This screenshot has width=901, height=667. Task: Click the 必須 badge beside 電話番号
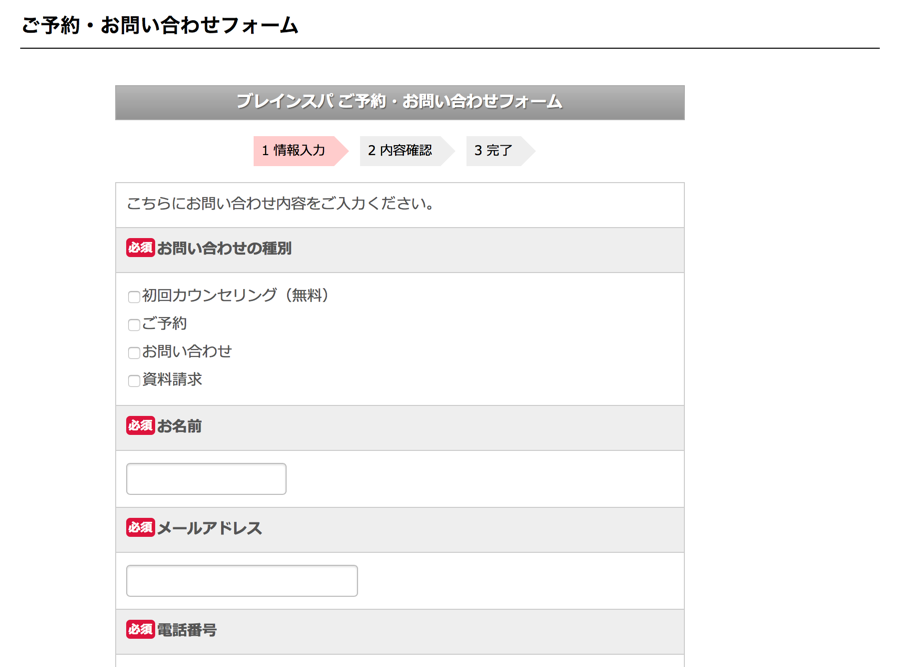pos(140,629)
